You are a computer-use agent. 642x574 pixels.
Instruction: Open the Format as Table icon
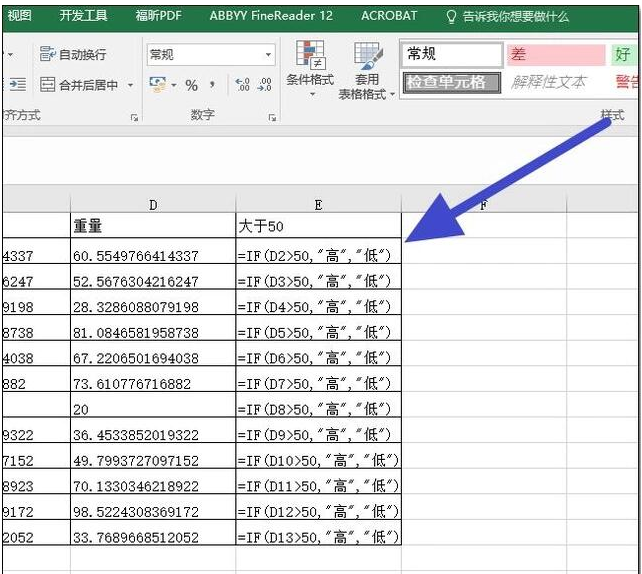tap(366, 70)
